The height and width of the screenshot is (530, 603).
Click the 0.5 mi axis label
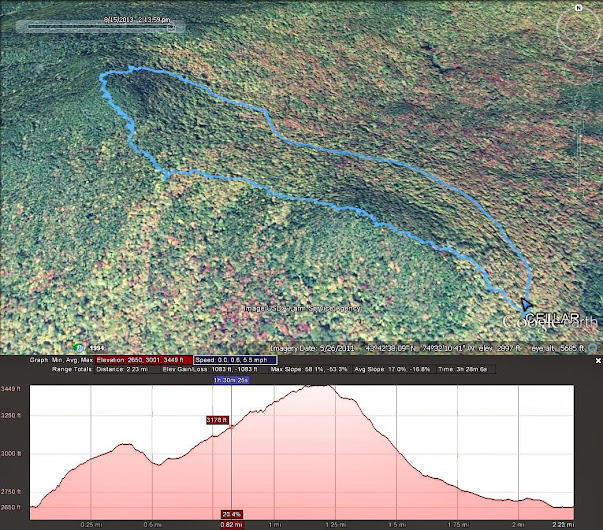pyautogui.click(x=153, y=525)
